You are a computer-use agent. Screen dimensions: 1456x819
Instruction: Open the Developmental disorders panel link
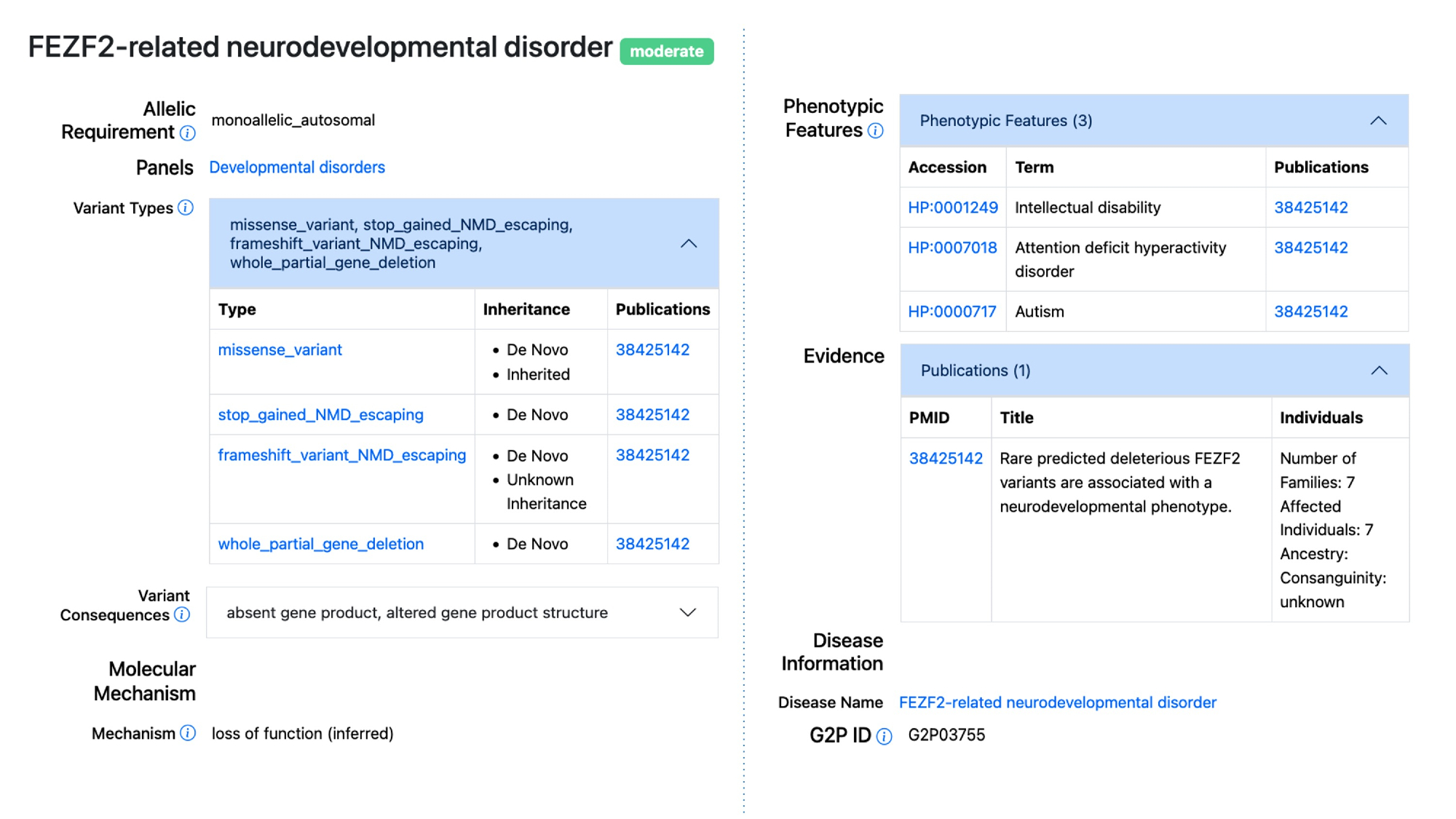coord(297,167)
